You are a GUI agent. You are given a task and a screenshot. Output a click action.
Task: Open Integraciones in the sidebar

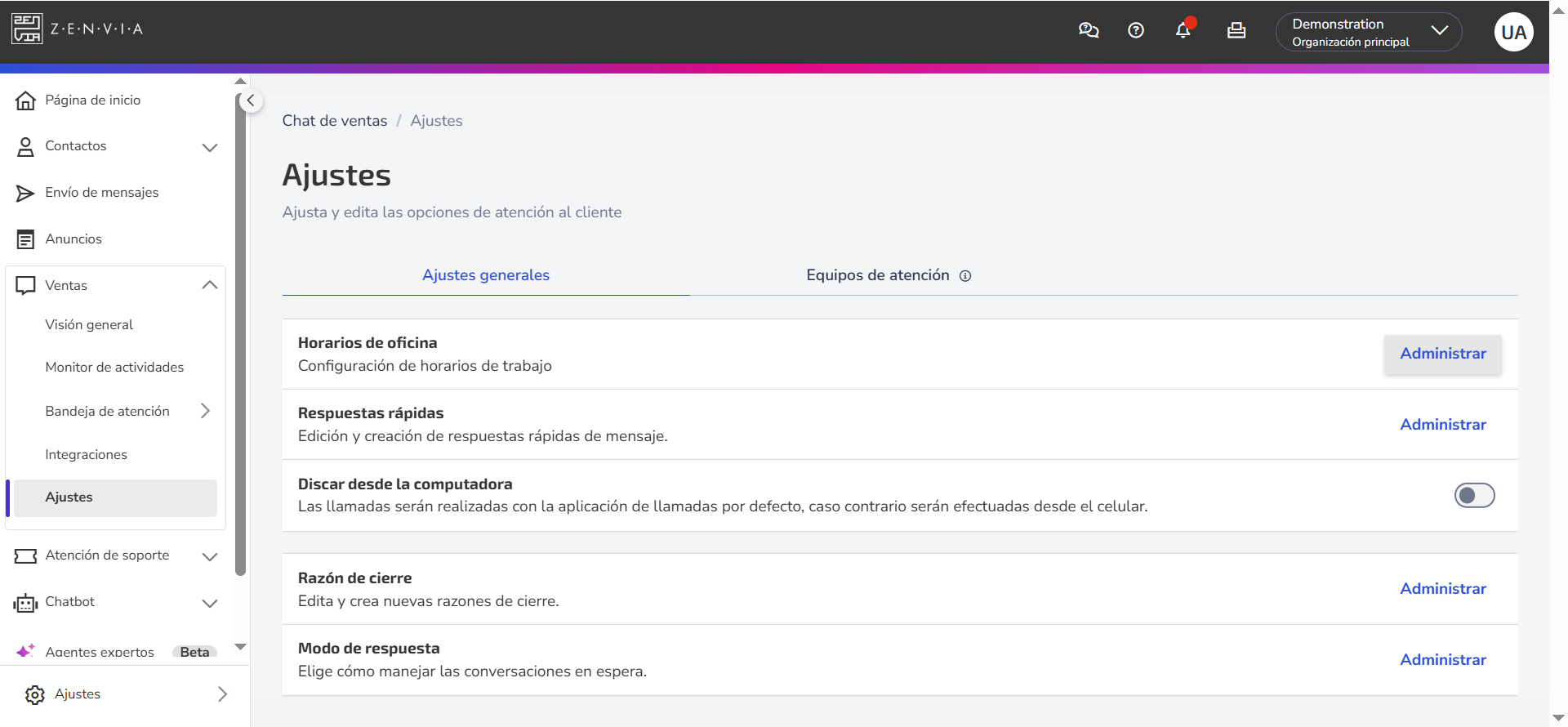pyautogui.click(x=86, y=455)
